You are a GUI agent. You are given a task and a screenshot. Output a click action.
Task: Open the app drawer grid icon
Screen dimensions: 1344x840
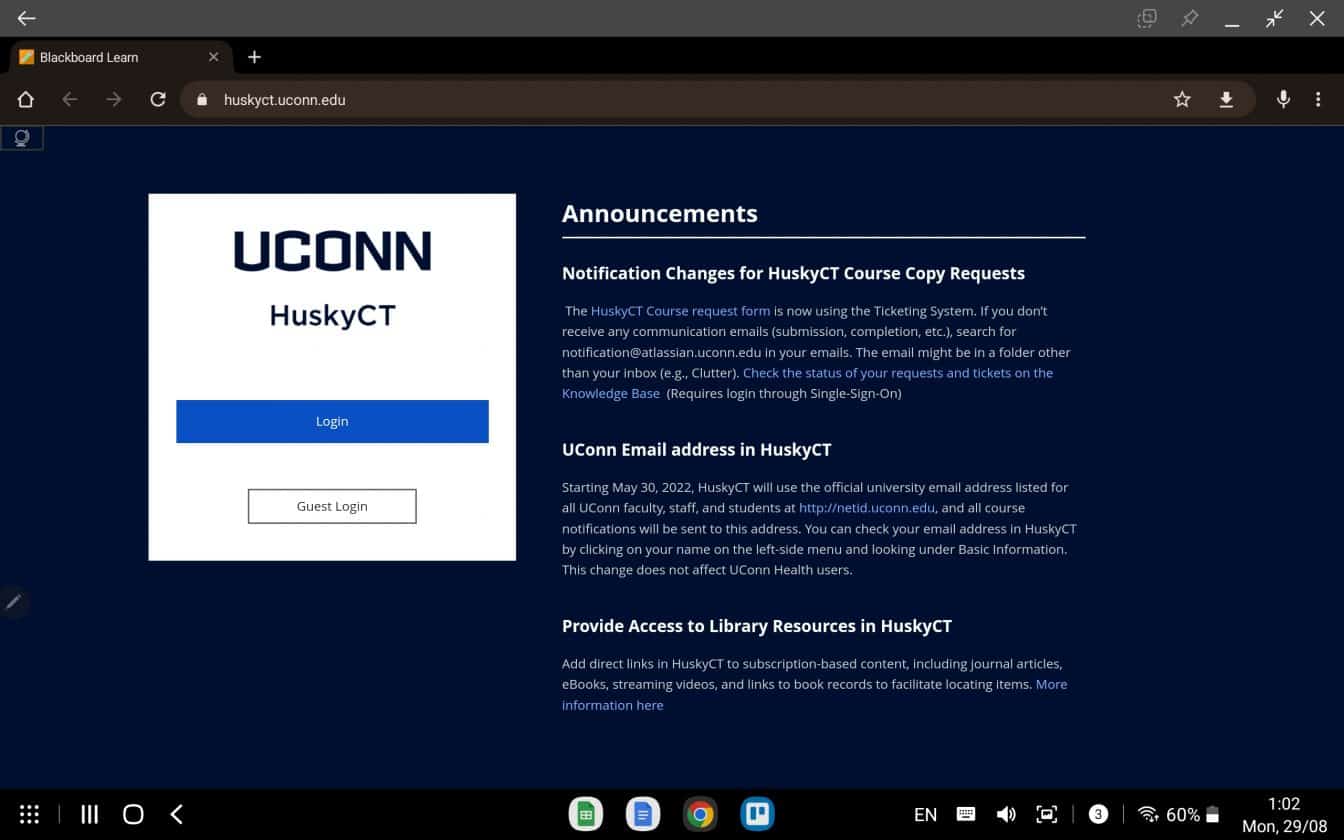click(30, 814)
